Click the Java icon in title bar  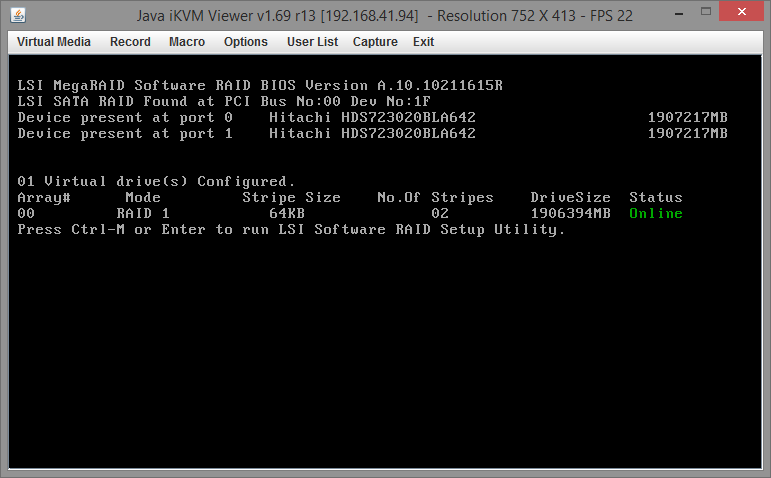click(18, 16)
